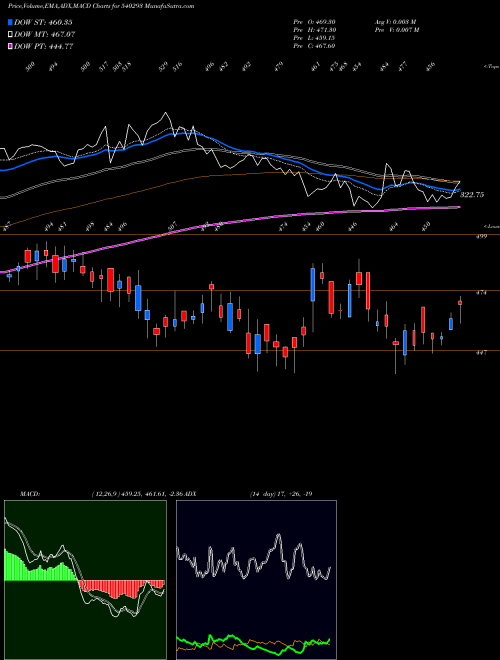Click the 507 low price marker
The height and width of the screenshot is (660, 500).
pyautogui.click(x=172, y=226)
